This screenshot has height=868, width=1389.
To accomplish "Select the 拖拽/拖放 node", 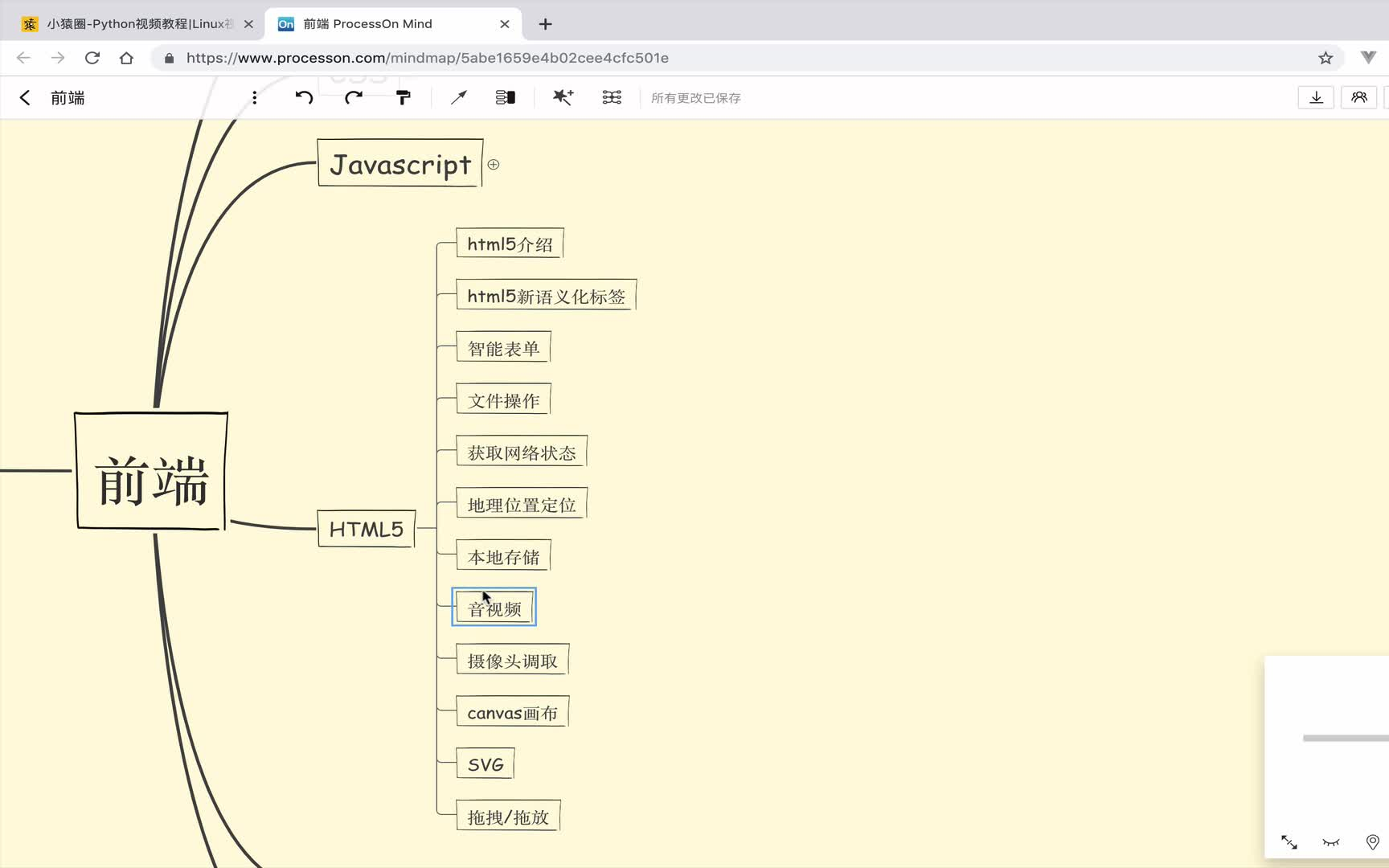I will point(508,817).
